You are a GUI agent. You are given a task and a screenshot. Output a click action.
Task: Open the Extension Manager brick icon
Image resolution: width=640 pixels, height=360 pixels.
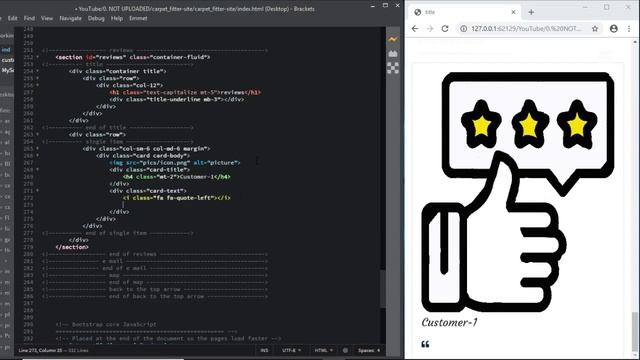(x=393, y=53)
